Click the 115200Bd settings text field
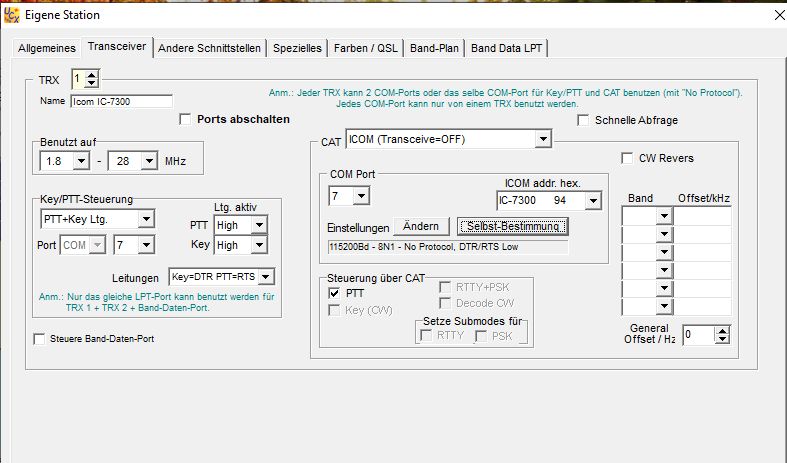 [448, 247]
